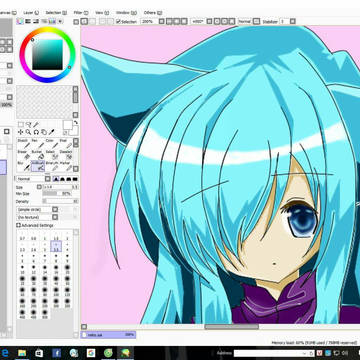Show the HSV slider panel icon

click(36, 21)
